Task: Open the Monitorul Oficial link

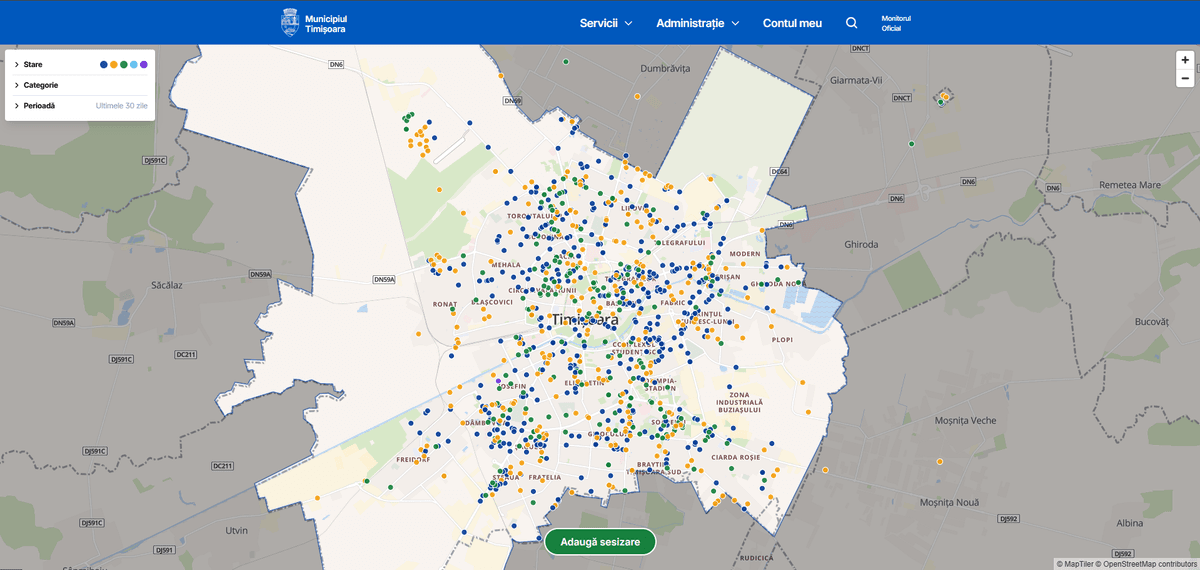Action: pyautogui.click(x=896, y=23)
